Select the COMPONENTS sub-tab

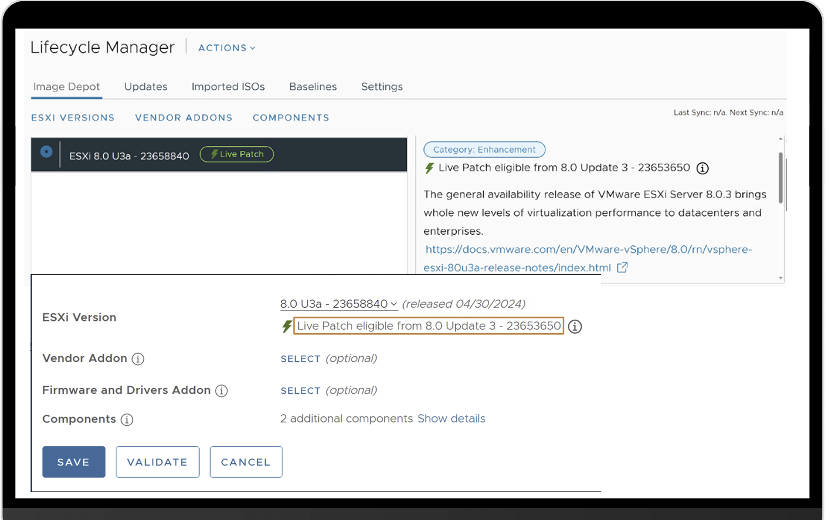[291, 118]
